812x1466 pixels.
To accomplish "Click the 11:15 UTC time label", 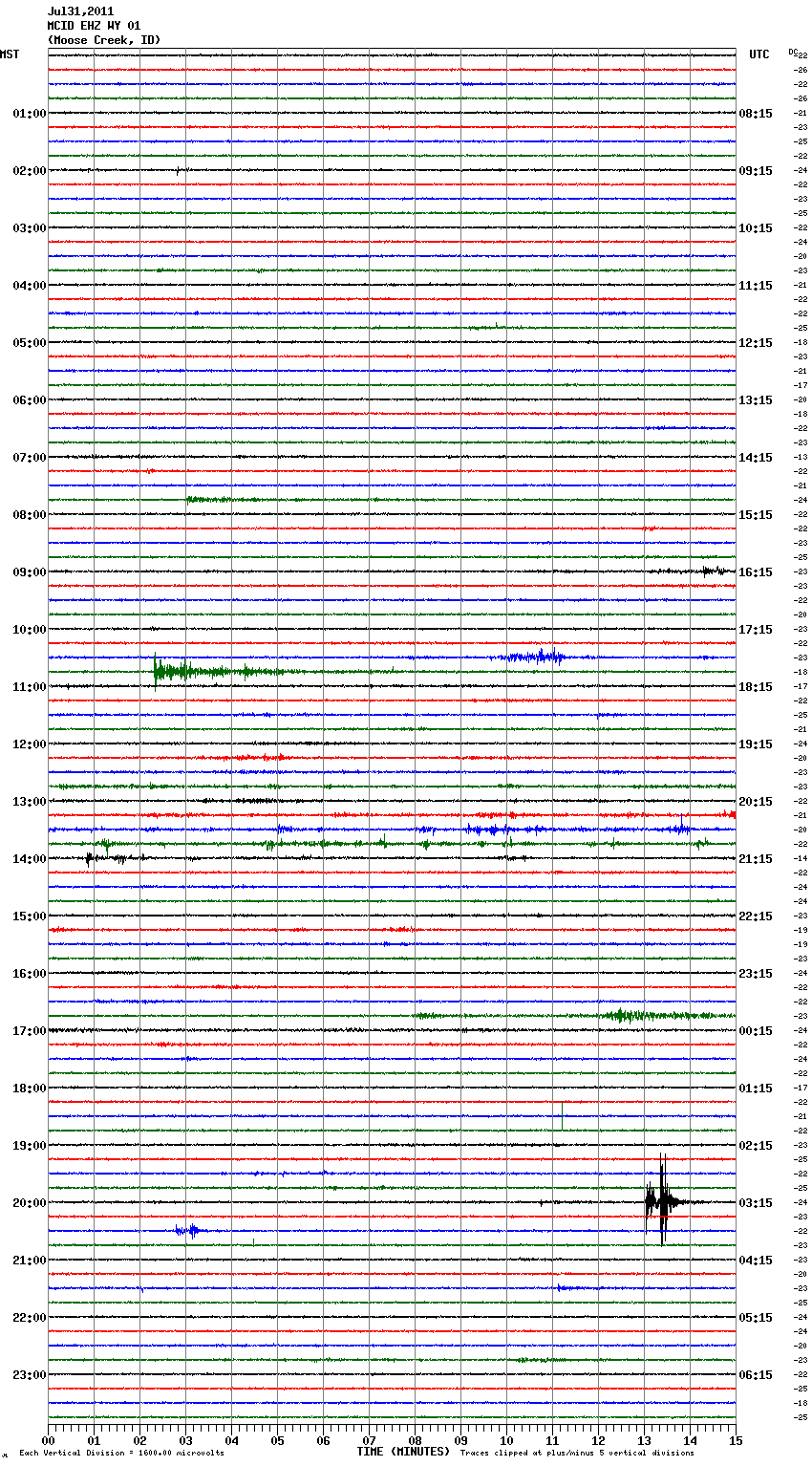I will [x=756, y=286].
